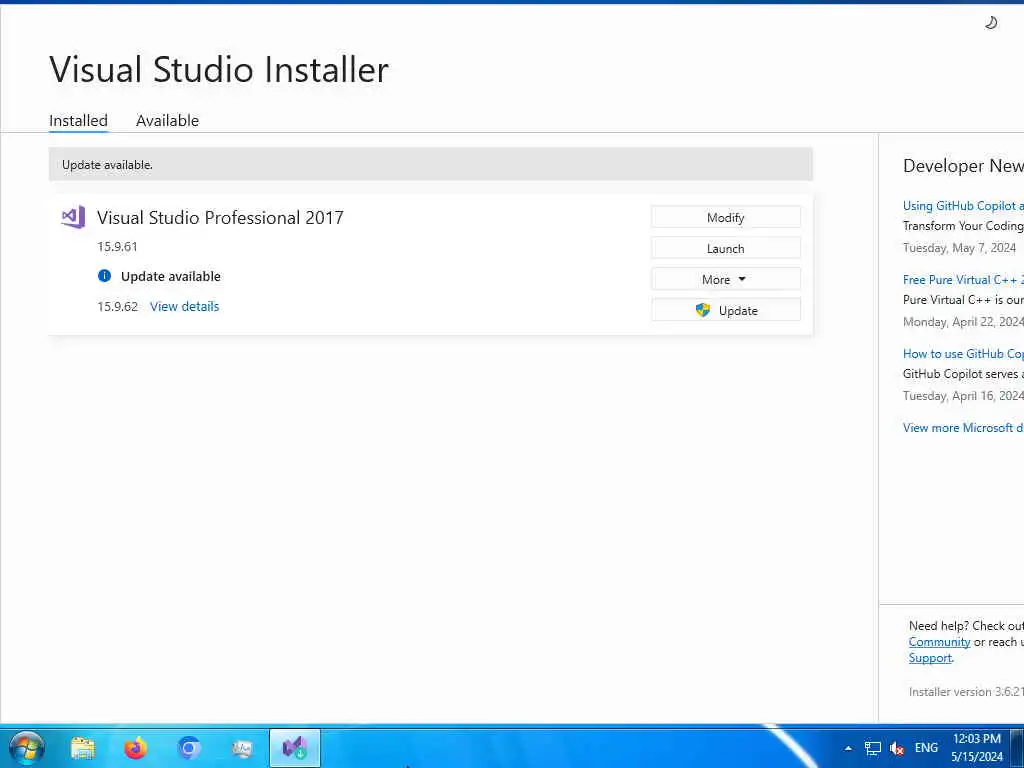Toggle dark theme moon icon
This screenshot has height=768, width=1024.
pos(991,23)
